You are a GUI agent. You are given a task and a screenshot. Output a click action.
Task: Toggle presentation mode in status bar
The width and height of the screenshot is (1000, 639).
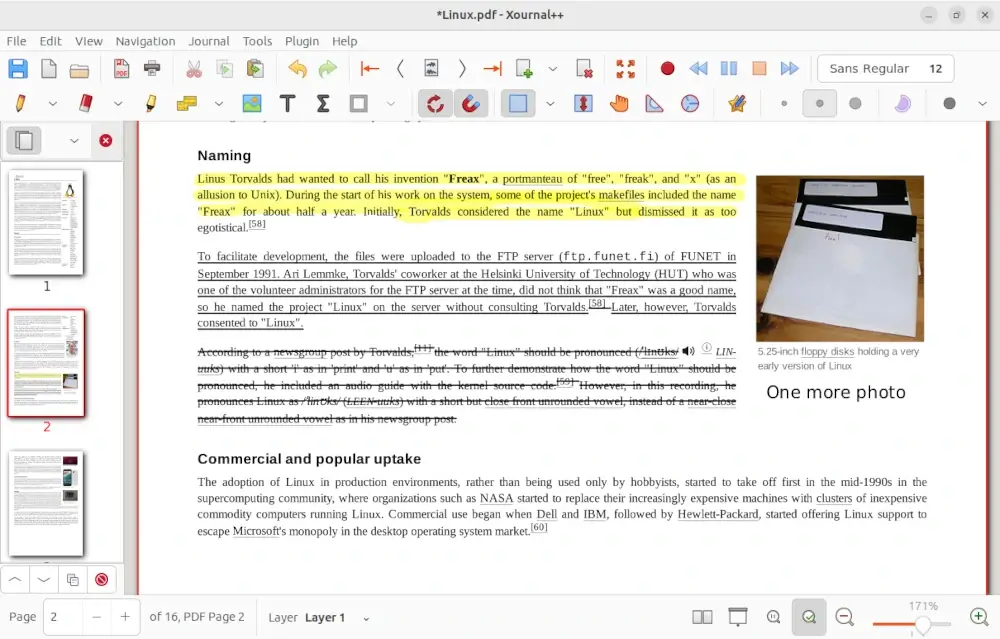(x=738, y=617)
